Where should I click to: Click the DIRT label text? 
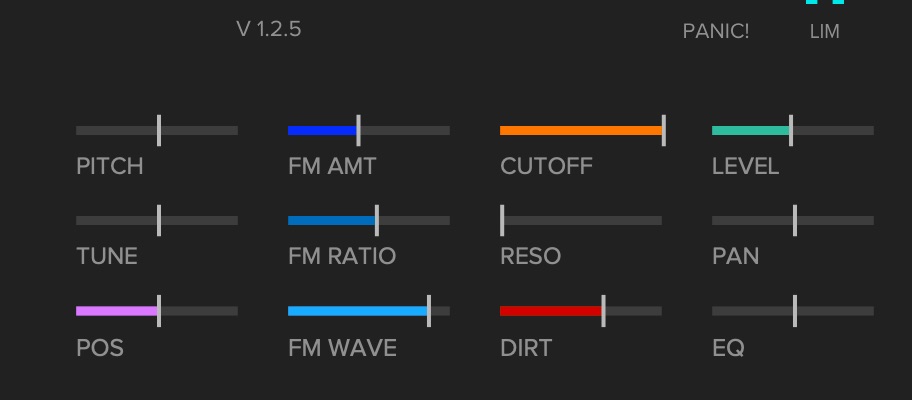click(x=525, y=348)
